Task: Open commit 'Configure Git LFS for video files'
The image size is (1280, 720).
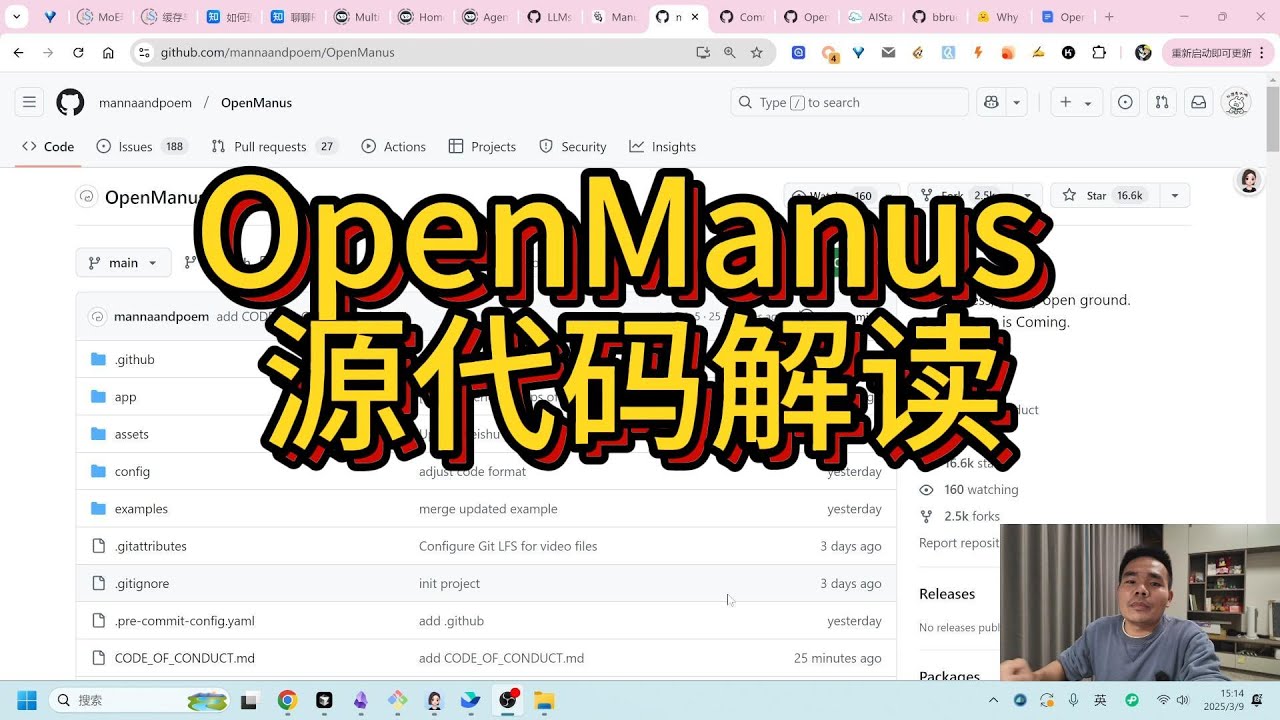Action: (508, 546)
